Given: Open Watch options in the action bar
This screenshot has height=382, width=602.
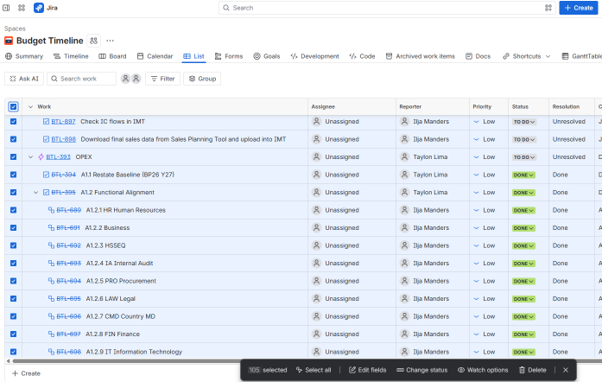Looking at the screenshot, I should [x=483, y=370].
